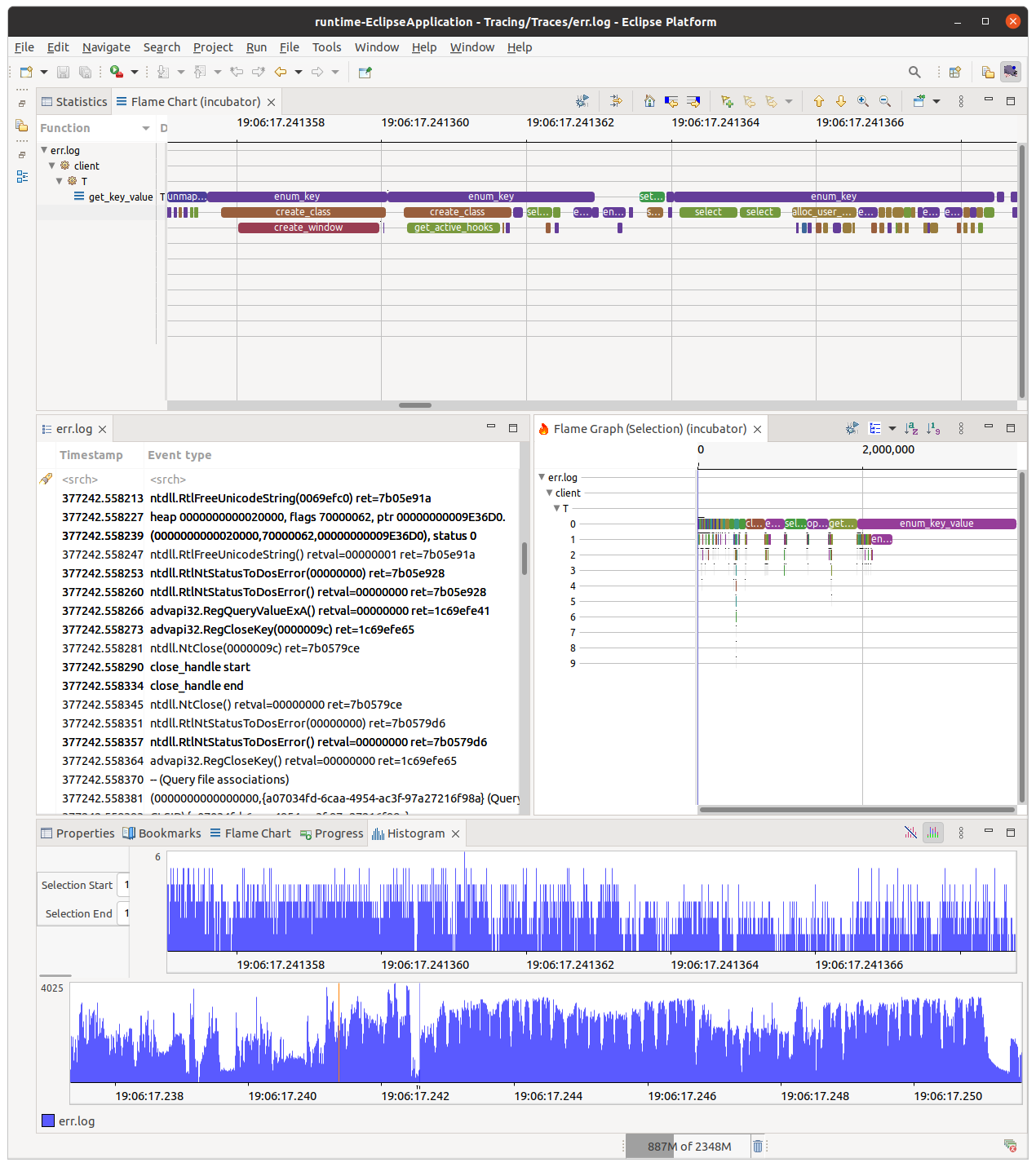Click the Event type search filter field
This screenshot has height=1167, width=1036.
click(x=331, y=480)
